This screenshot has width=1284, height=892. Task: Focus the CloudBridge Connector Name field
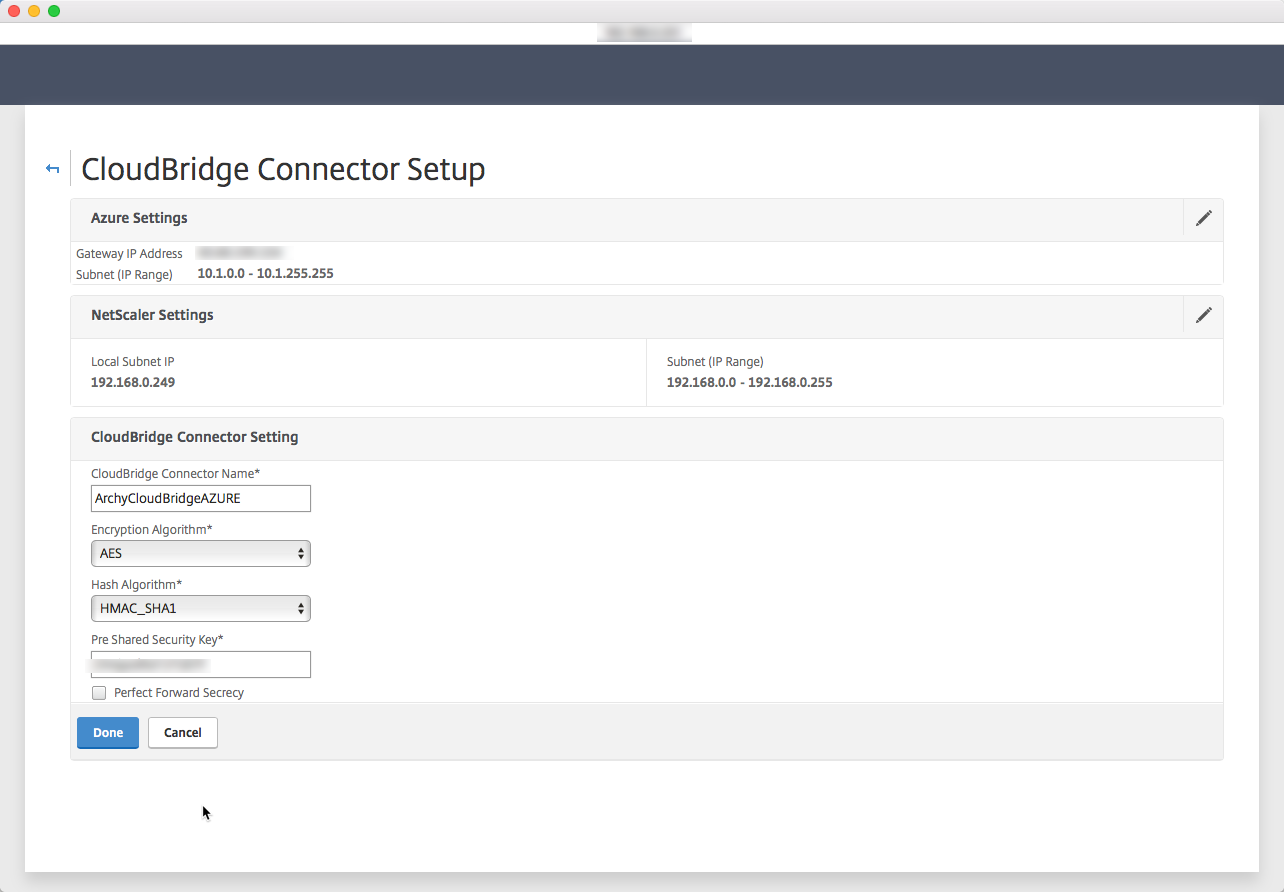(x=201, y=498)
